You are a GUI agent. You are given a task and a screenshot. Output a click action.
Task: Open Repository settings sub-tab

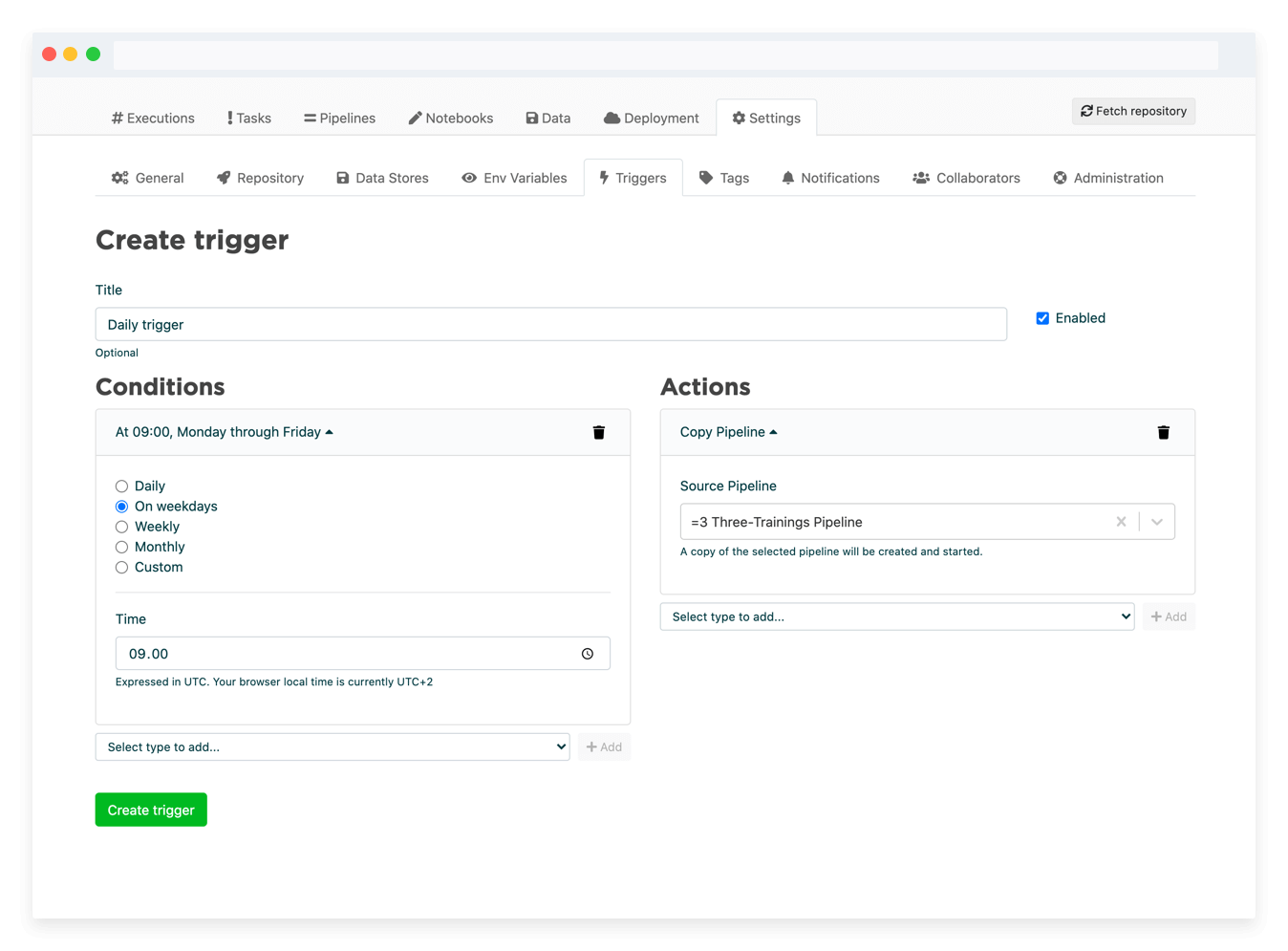260,178
